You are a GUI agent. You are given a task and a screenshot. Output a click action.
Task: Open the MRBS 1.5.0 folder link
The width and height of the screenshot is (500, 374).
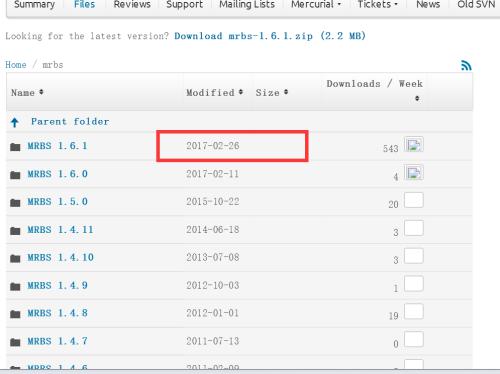coord(57,202)
